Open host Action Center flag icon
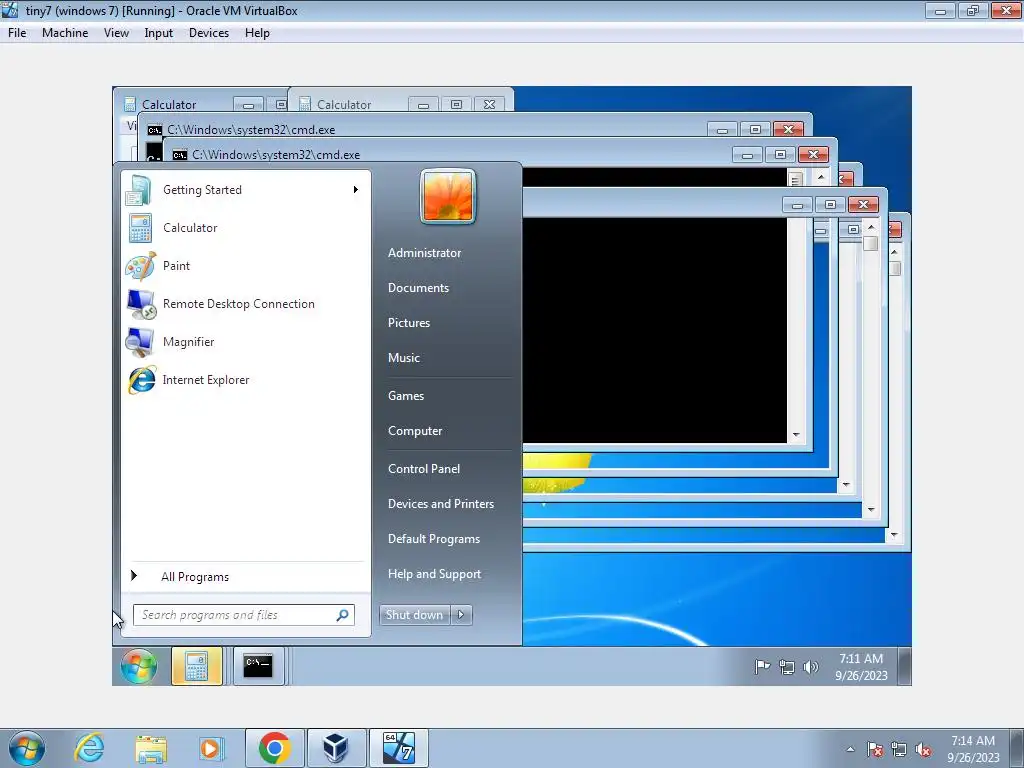The height and width of the screenshot is (768, 1024). pos(874,749)
